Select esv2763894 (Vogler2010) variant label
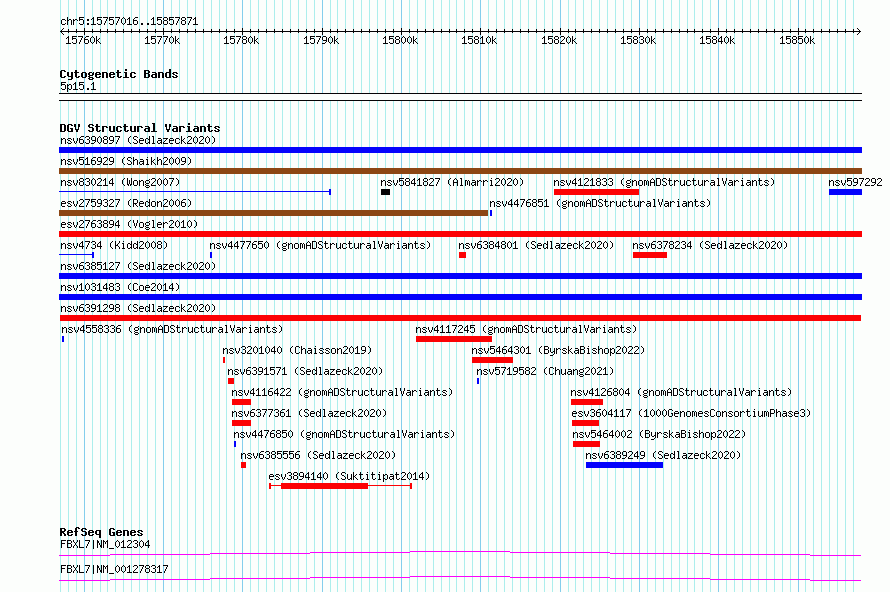Viewport: 890px width, 592px height. pyautogui.click(x=129, y=224)
